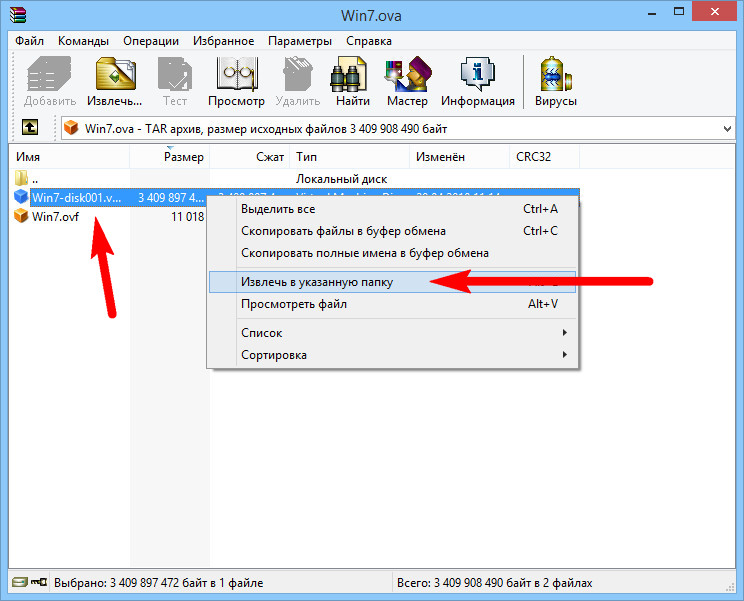
Task: Select the Win7-disk001.v... file name
Action: coord(76,197)
